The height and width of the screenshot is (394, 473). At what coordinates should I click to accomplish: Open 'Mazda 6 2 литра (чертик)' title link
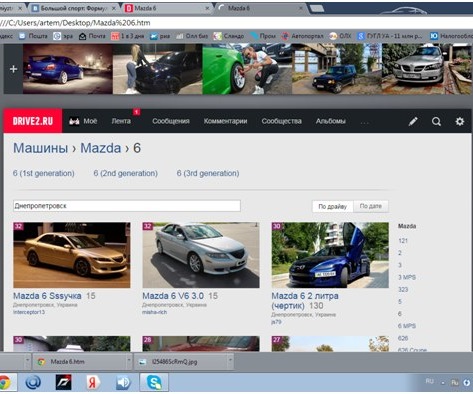click(305, 301)
